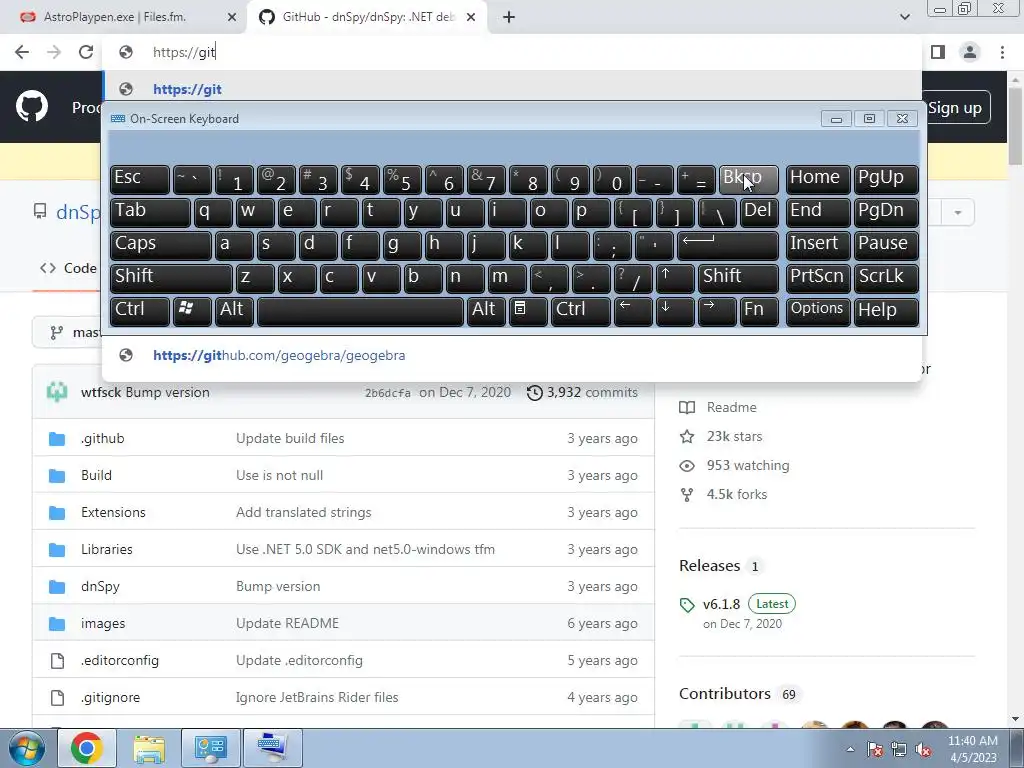Open the Libraries folder
The width and height of the screenshot is (1024, 768).
click(x=106, y=549)
